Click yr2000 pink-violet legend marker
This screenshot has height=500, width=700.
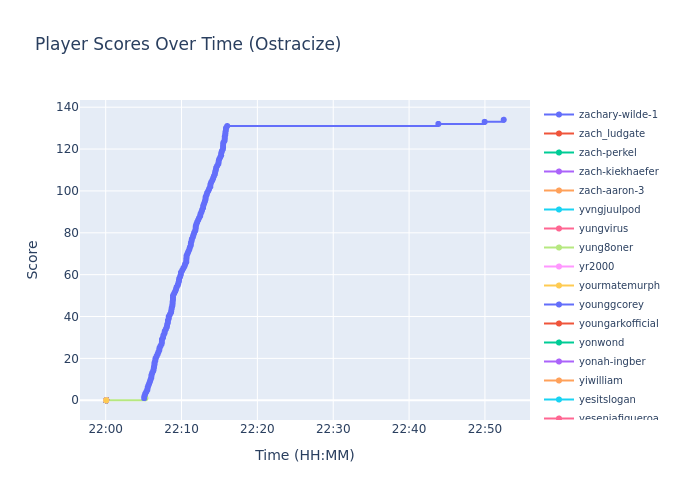click(559, 267)
